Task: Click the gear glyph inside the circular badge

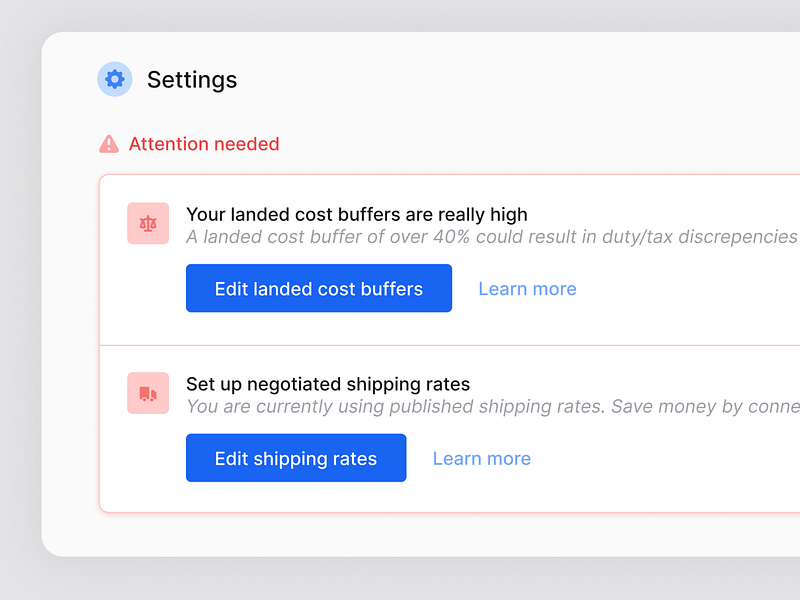Action: pos(114,79)
